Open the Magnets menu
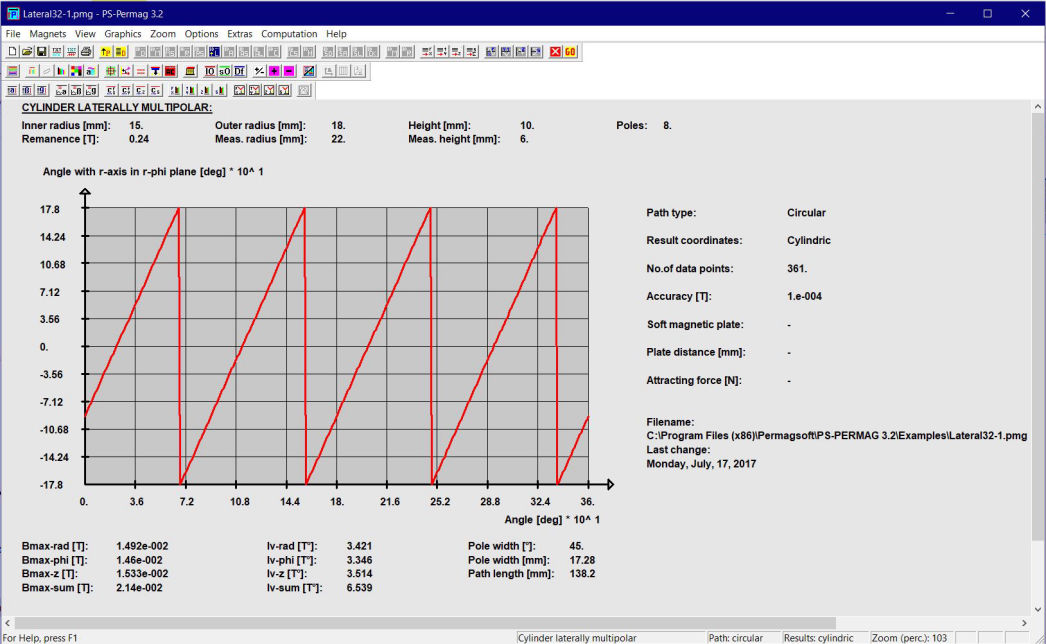This screenshot has height=644, width=1046. pyautogui.click(x=47, y=34)
